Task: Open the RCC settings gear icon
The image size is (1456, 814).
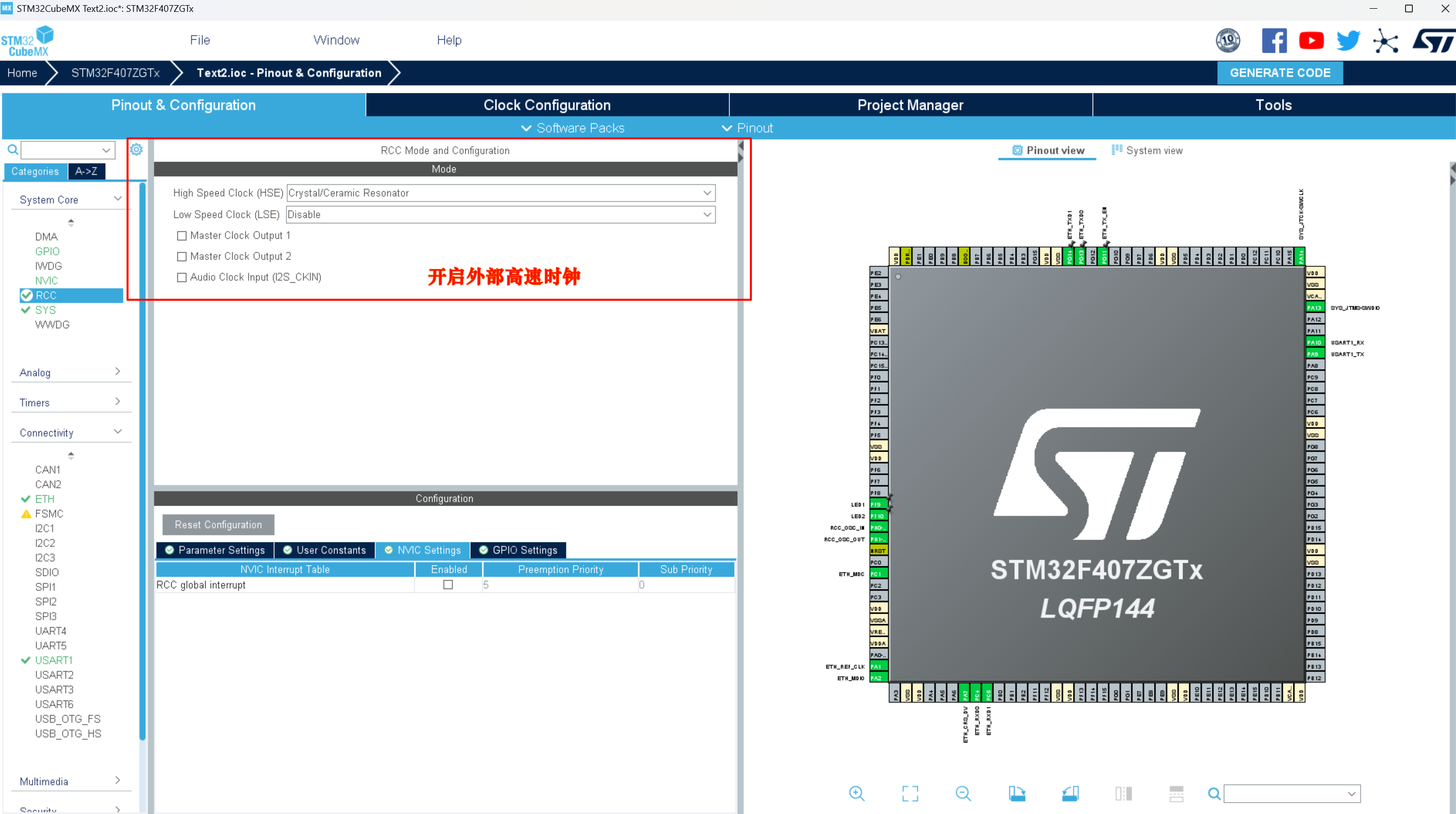Action: pos(136,149)
